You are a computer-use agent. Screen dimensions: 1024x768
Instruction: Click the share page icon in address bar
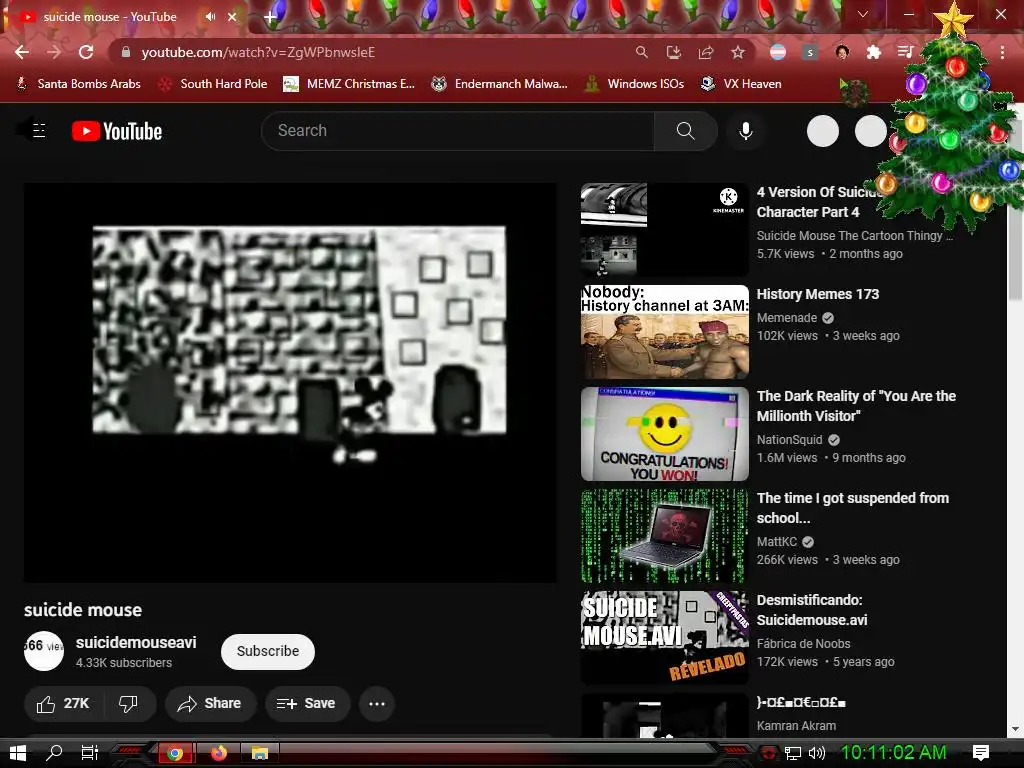pyautogui.click(x=706, y=52)
